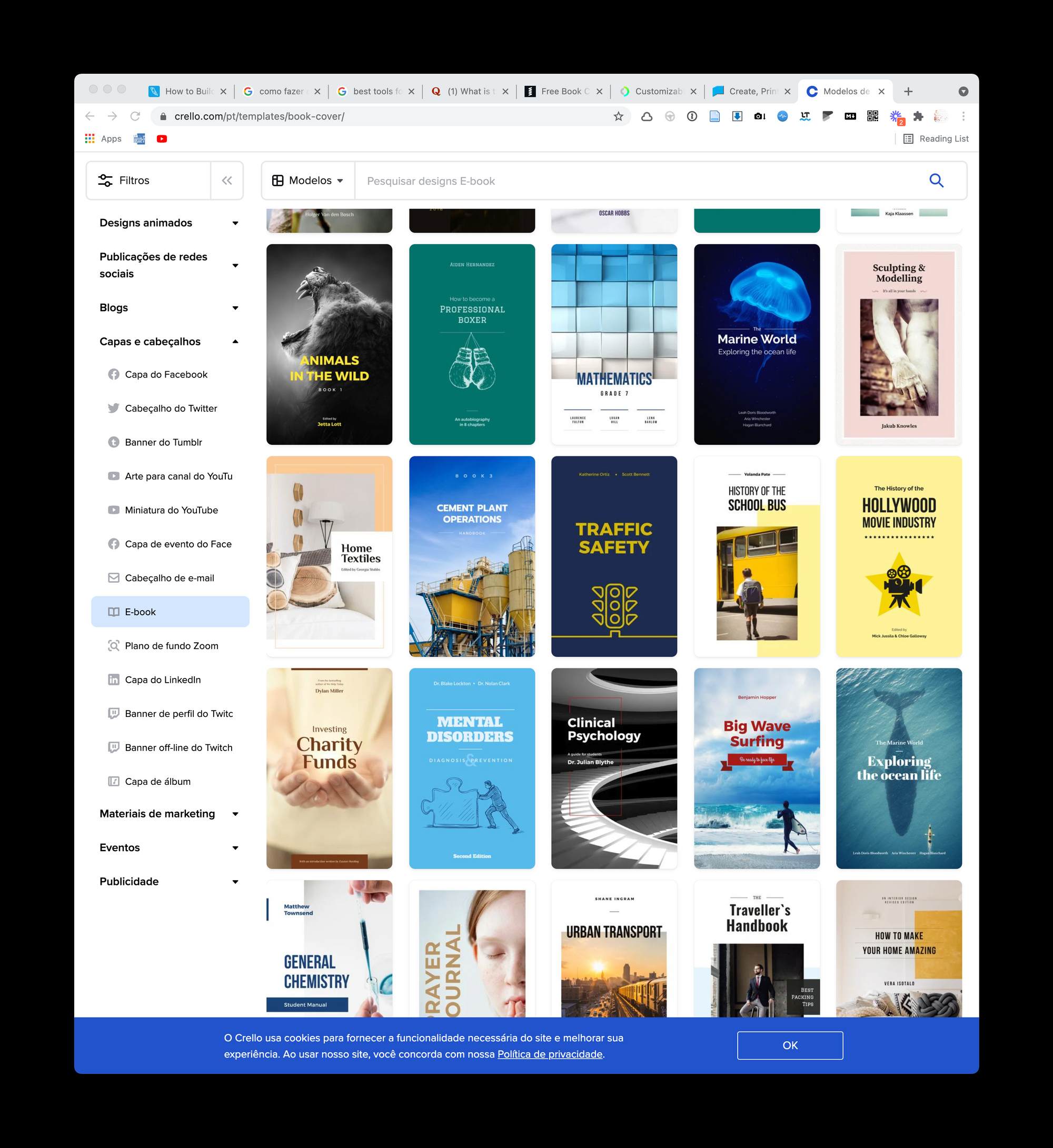Open History of the School Bus template
1053x1148 pixels.
click(757, 556)
